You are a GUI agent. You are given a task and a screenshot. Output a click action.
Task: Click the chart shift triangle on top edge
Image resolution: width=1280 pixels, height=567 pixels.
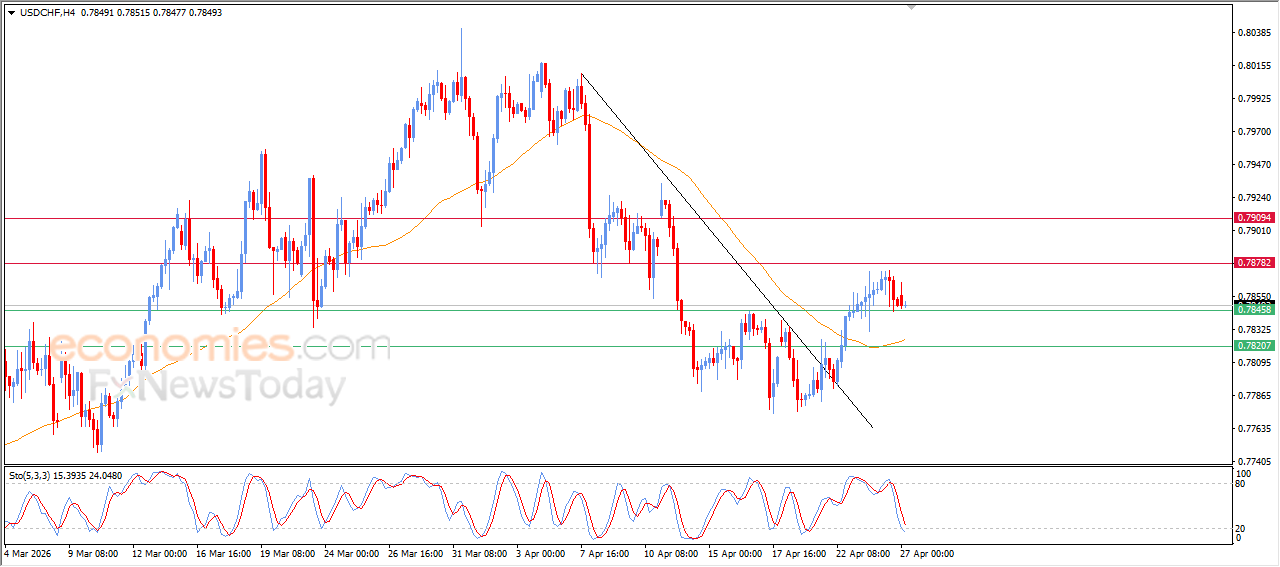click(911, 8)
